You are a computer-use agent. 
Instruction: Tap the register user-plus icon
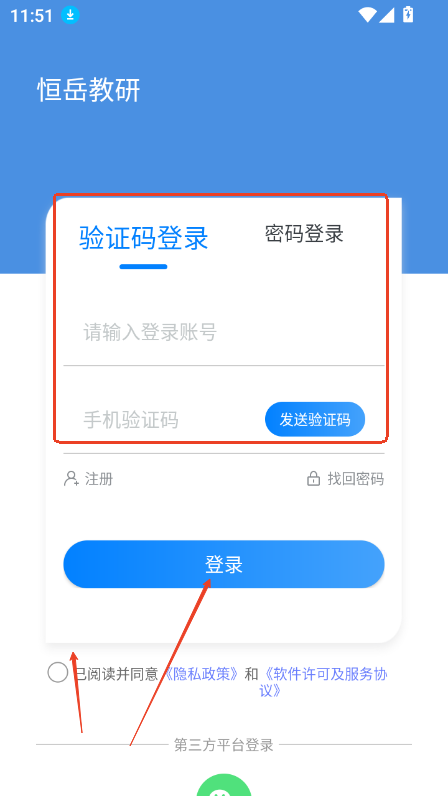point(71,479)
